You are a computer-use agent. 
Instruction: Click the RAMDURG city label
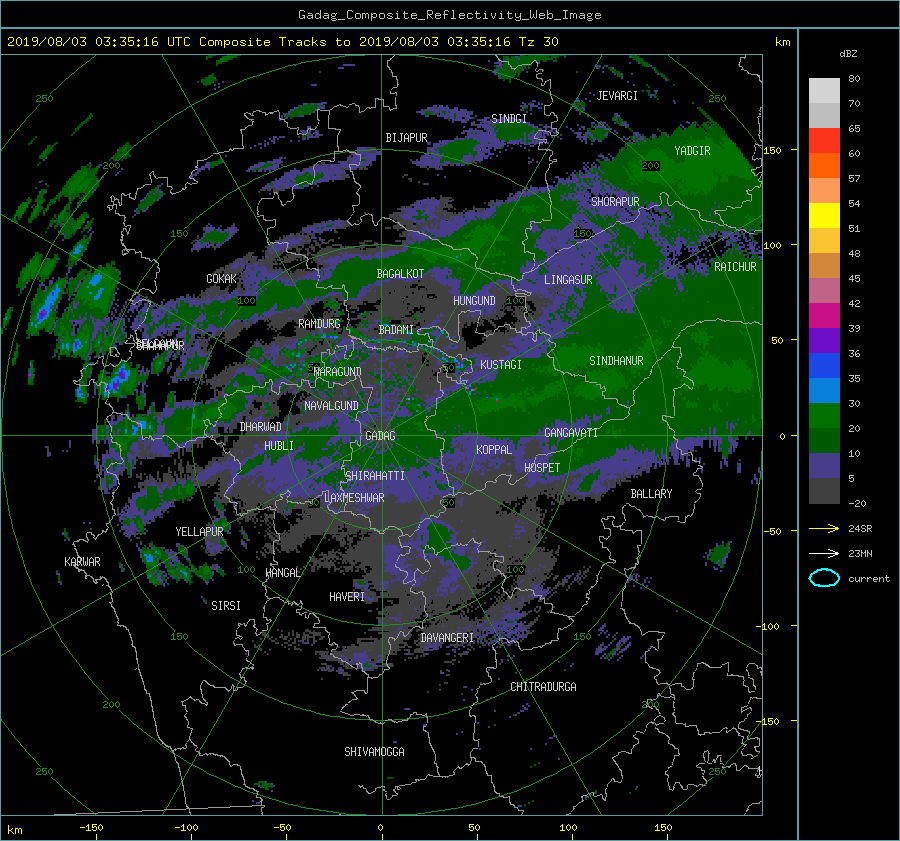pos(319,324)
